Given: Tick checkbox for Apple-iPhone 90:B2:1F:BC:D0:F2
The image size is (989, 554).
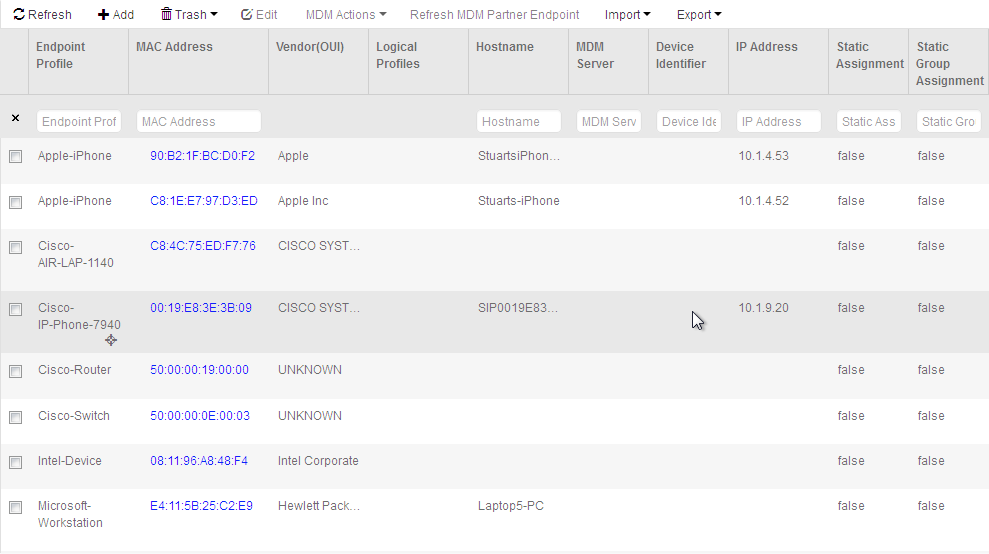Looking at the screenshot, I should pos(15,157).
